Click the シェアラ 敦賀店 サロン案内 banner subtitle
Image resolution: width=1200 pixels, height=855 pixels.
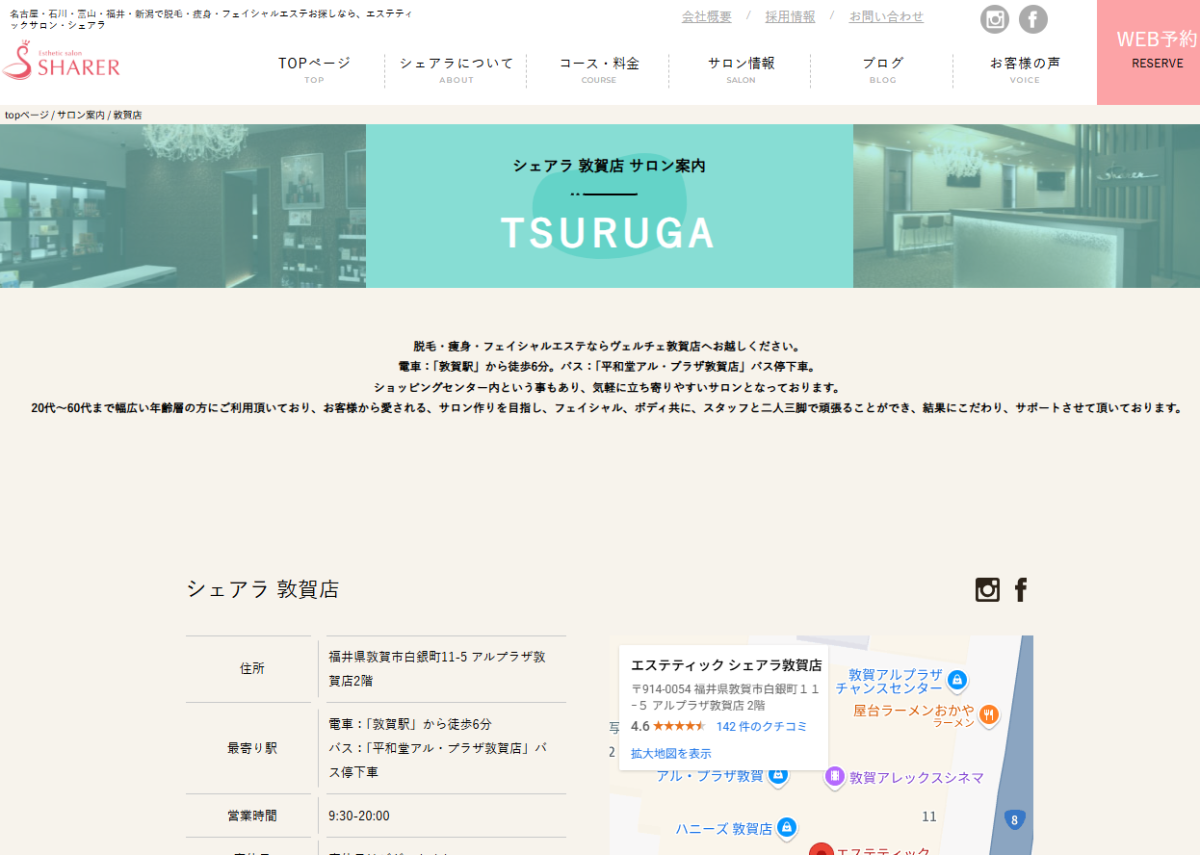609,166
